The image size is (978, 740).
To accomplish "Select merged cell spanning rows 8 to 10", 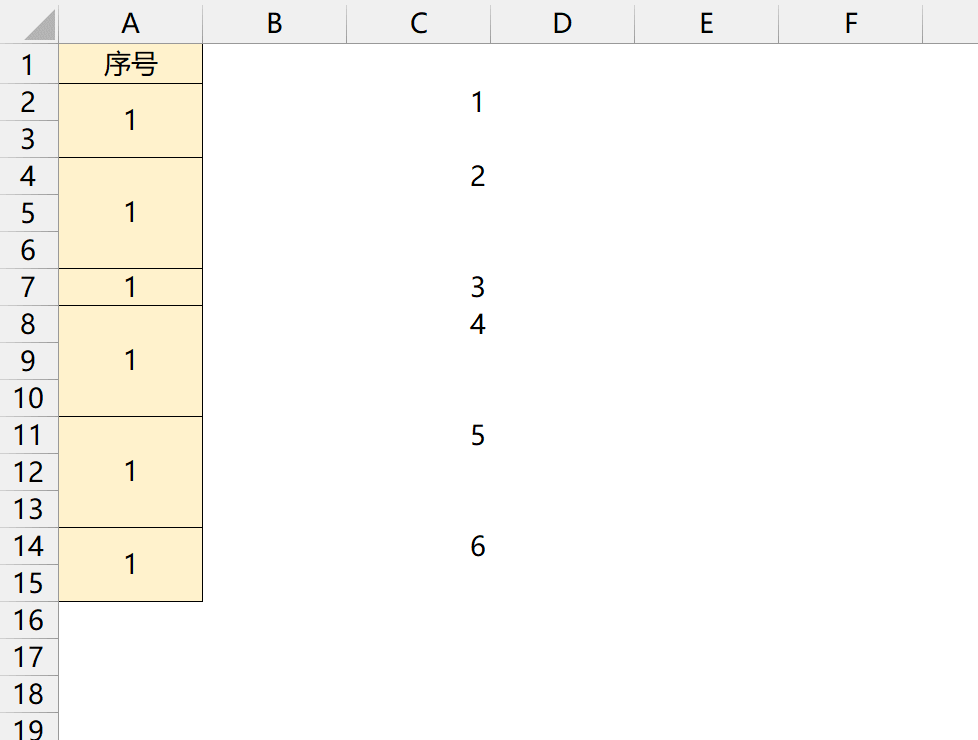I will click(130, 361).
